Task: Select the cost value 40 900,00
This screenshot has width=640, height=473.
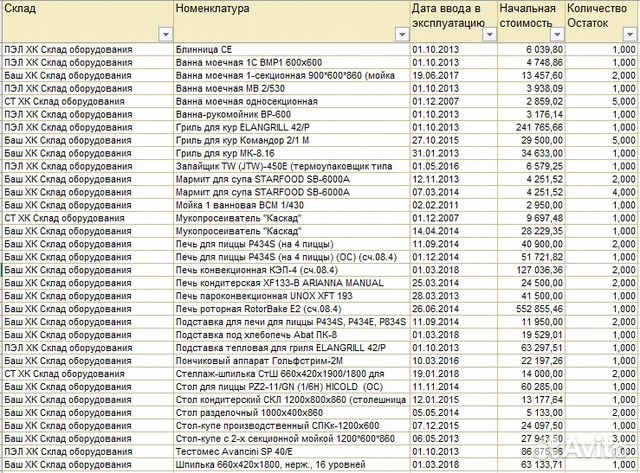Action: (x=531, y=244)
